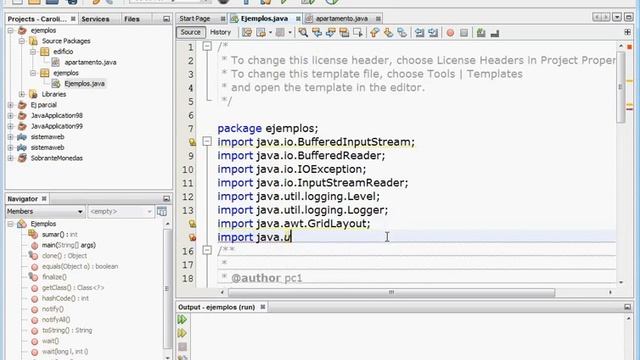
Task: Click editor horizontal scrollbar thumb
Action: point(391,292)
